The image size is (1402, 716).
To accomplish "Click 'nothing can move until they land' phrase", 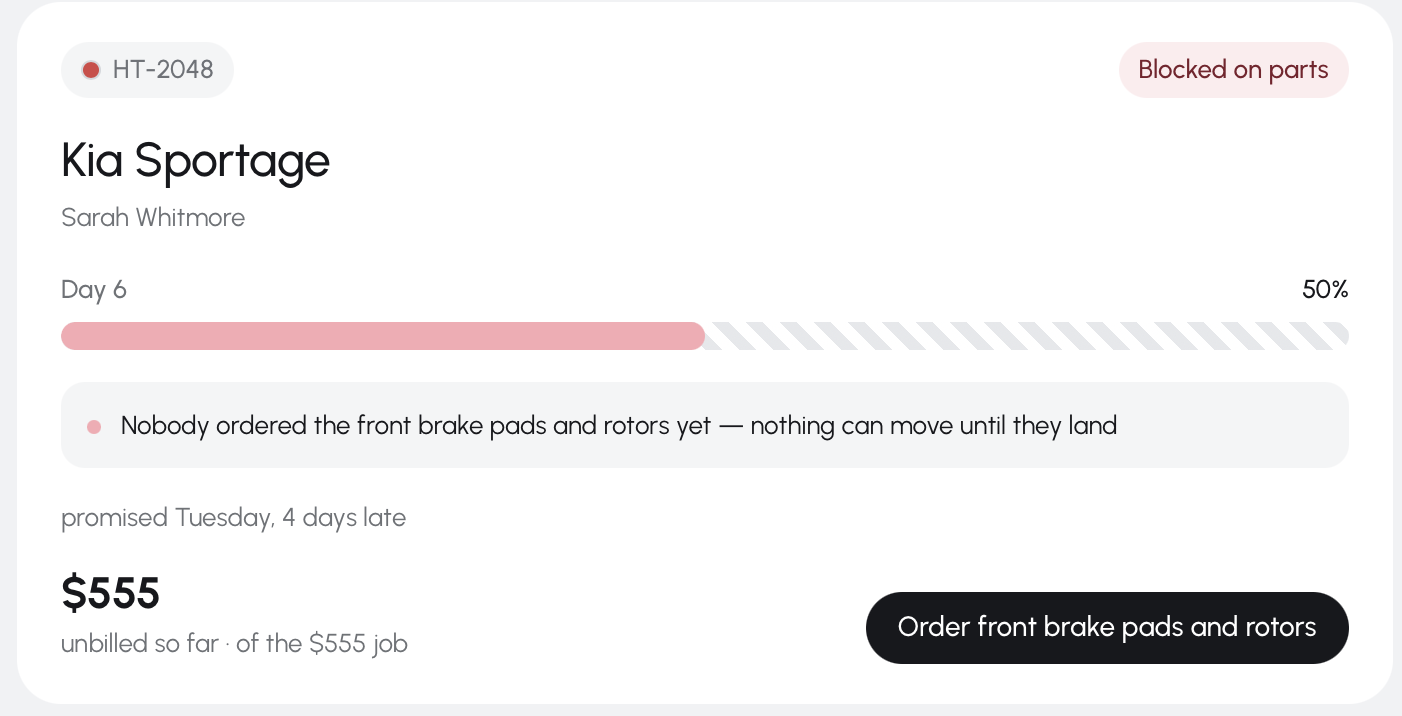I will 933,426.
